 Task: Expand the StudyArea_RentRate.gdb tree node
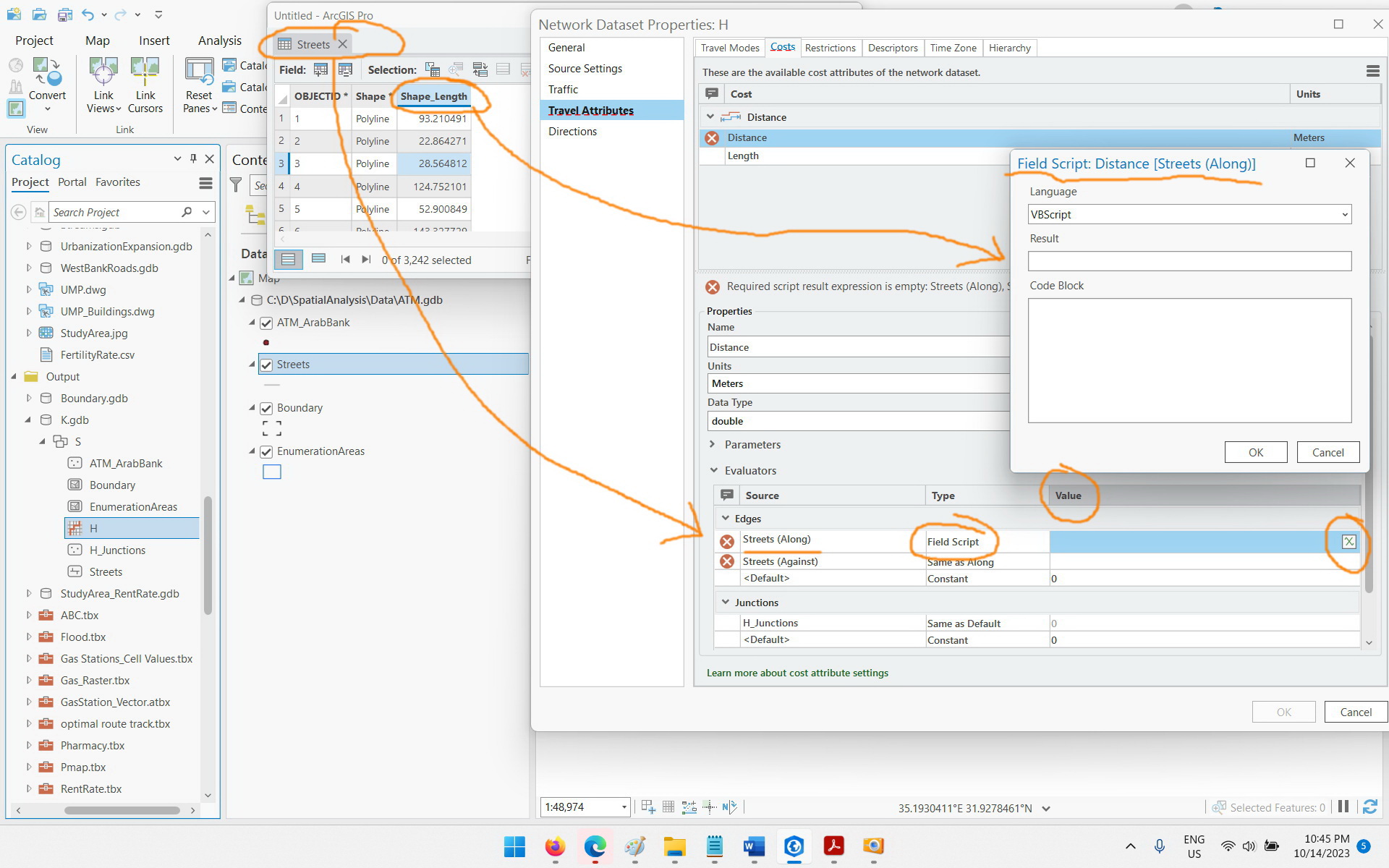[x=29, y=593]
